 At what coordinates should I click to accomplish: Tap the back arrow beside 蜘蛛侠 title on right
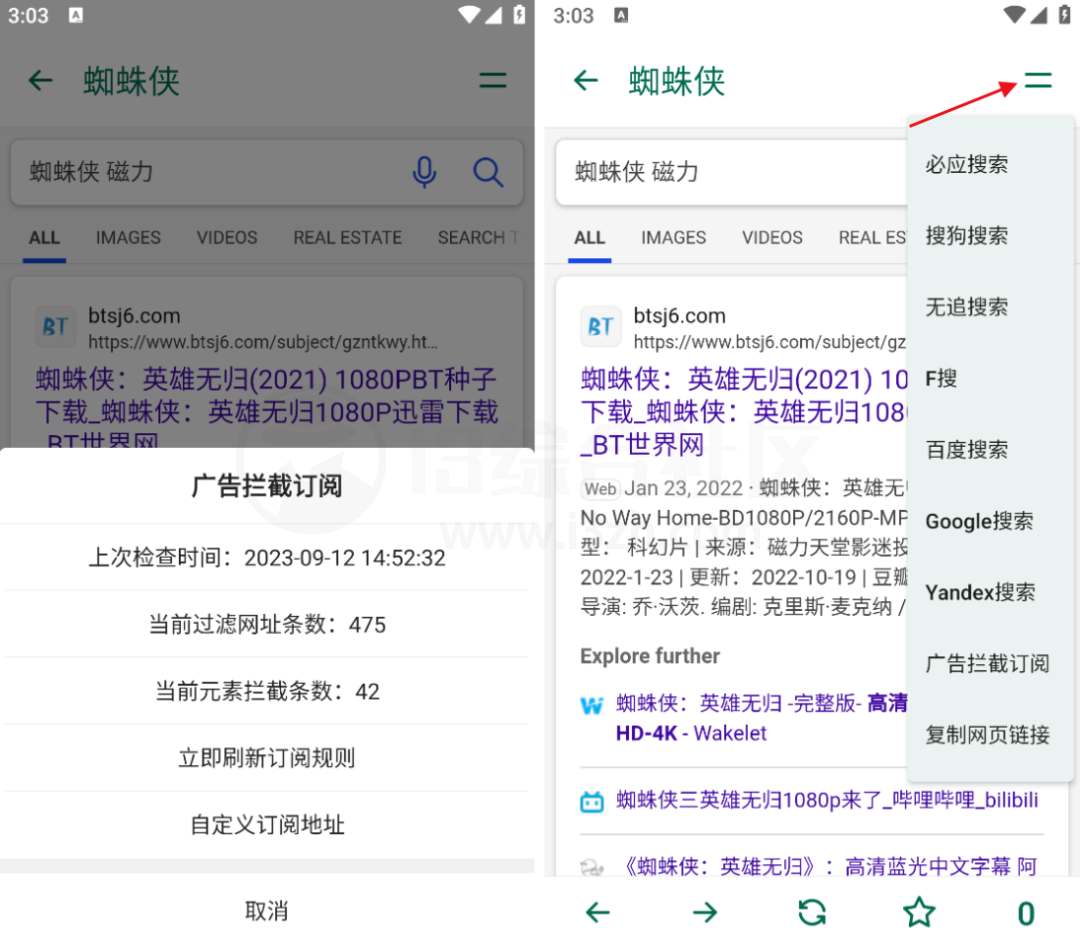tap(585, 81)
